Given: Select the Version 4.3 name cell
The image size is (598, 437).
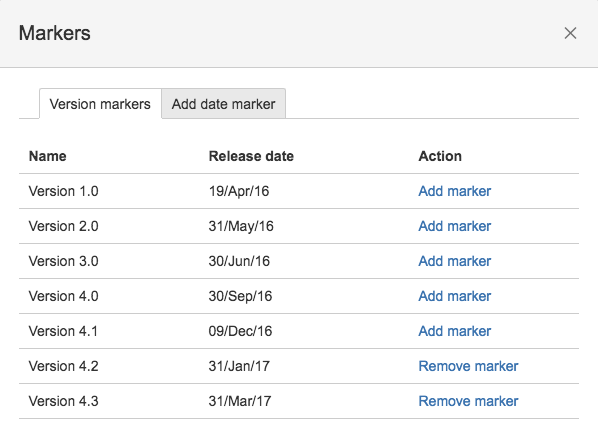Looking at the screenshot, I should pos(64,401).
